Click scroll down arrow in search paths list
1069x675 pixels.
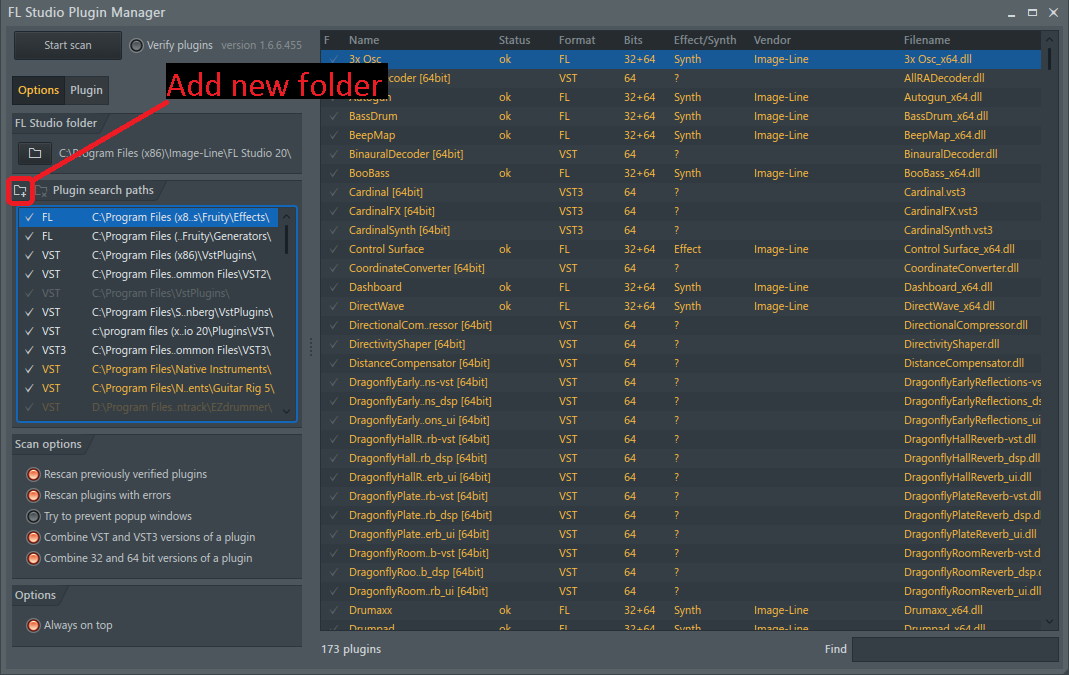point(287,410)
